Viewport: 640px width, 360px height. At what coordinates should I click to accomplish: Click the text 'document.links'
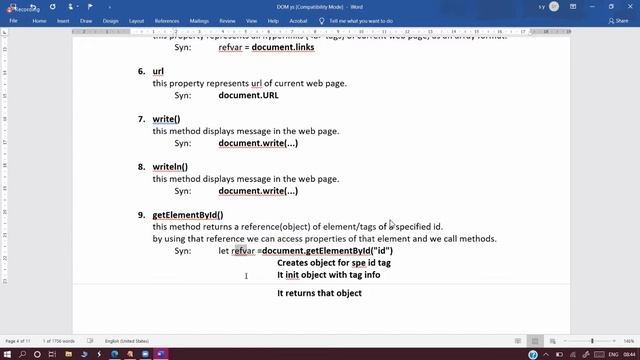click(x=283, y=47)
